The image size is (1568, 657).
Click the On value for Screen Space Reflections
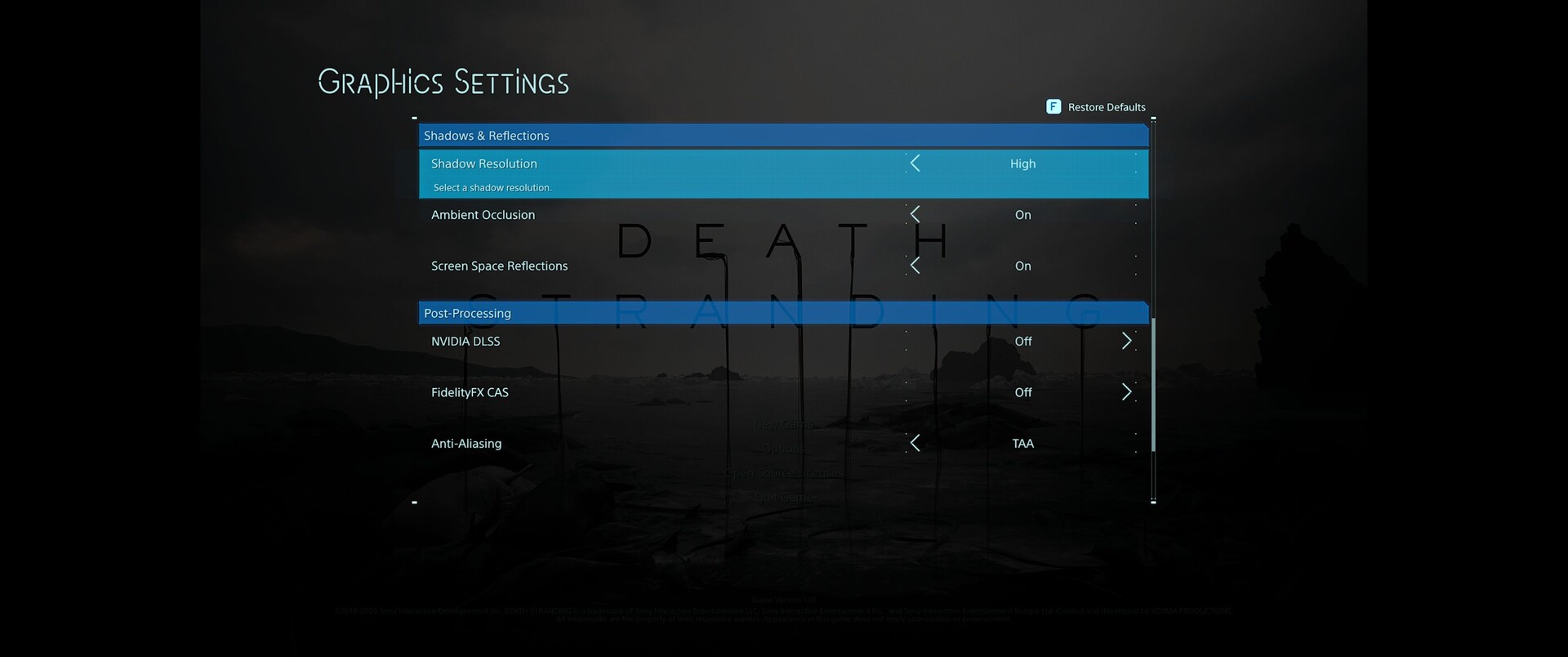pyautogui.click(x=1023, y=266)
